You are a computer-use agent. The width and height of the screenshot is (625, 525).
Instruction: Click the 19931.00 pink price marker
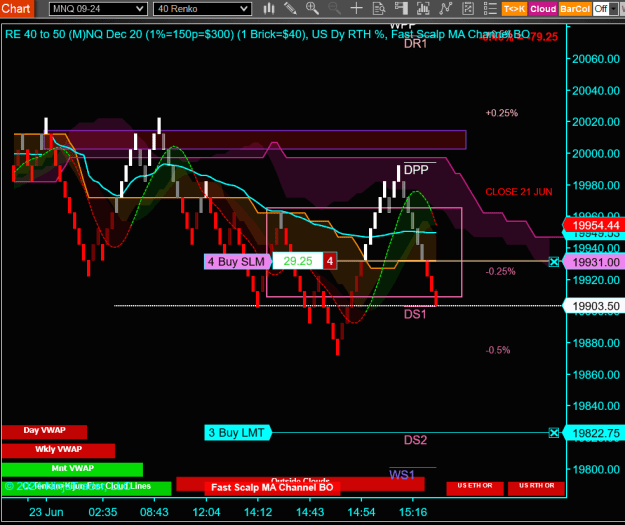point(595,262)
